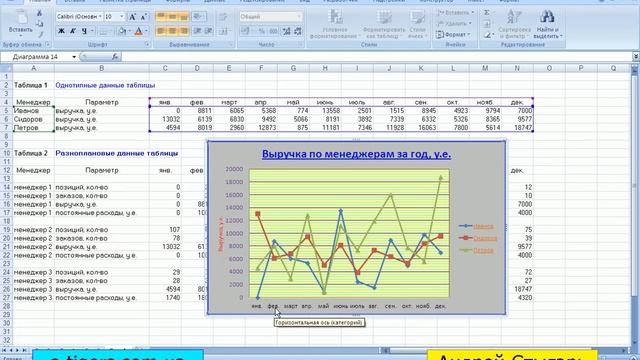This screenshot has height=360, width=640.
Task: Click Insert cells (Вставить) in Ячейки group
Action: [455, 13]
